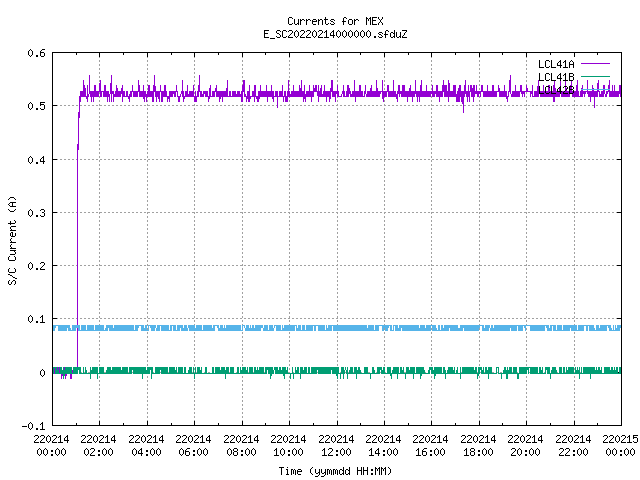Click the chart title 'Currents for MEX'

(335, 21)
